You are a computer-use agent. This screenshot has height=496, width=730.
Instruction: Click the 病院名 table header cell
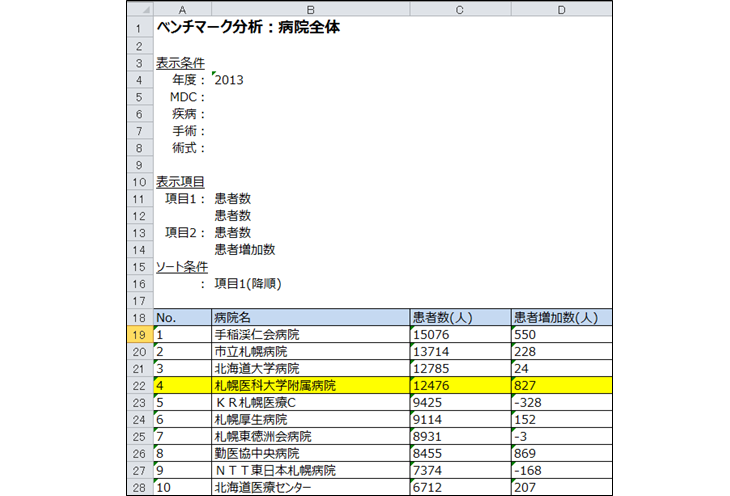click(x=311, y=318)
